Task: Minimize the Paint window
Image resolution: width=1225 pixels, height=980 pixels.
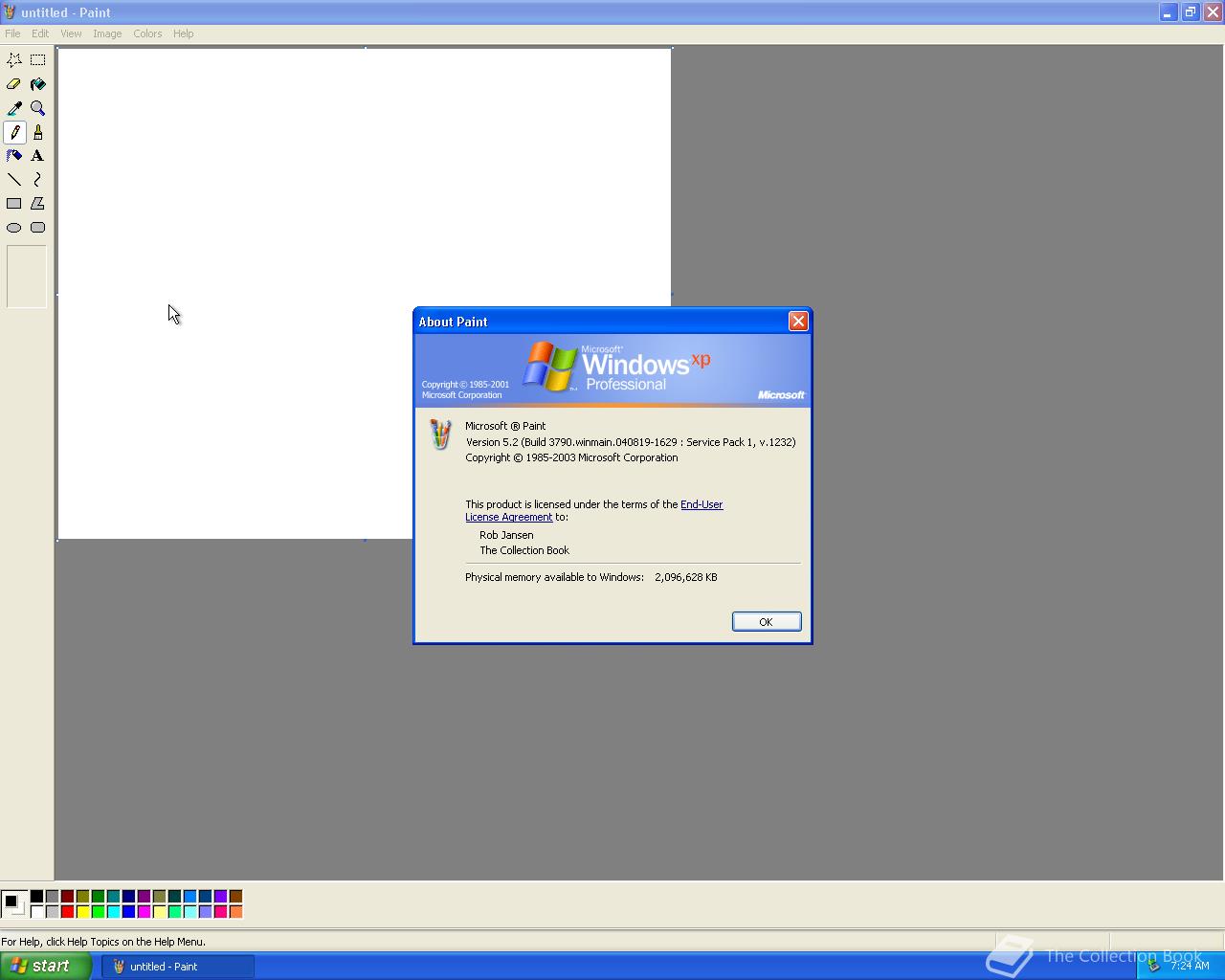Action: point(1168,12)
